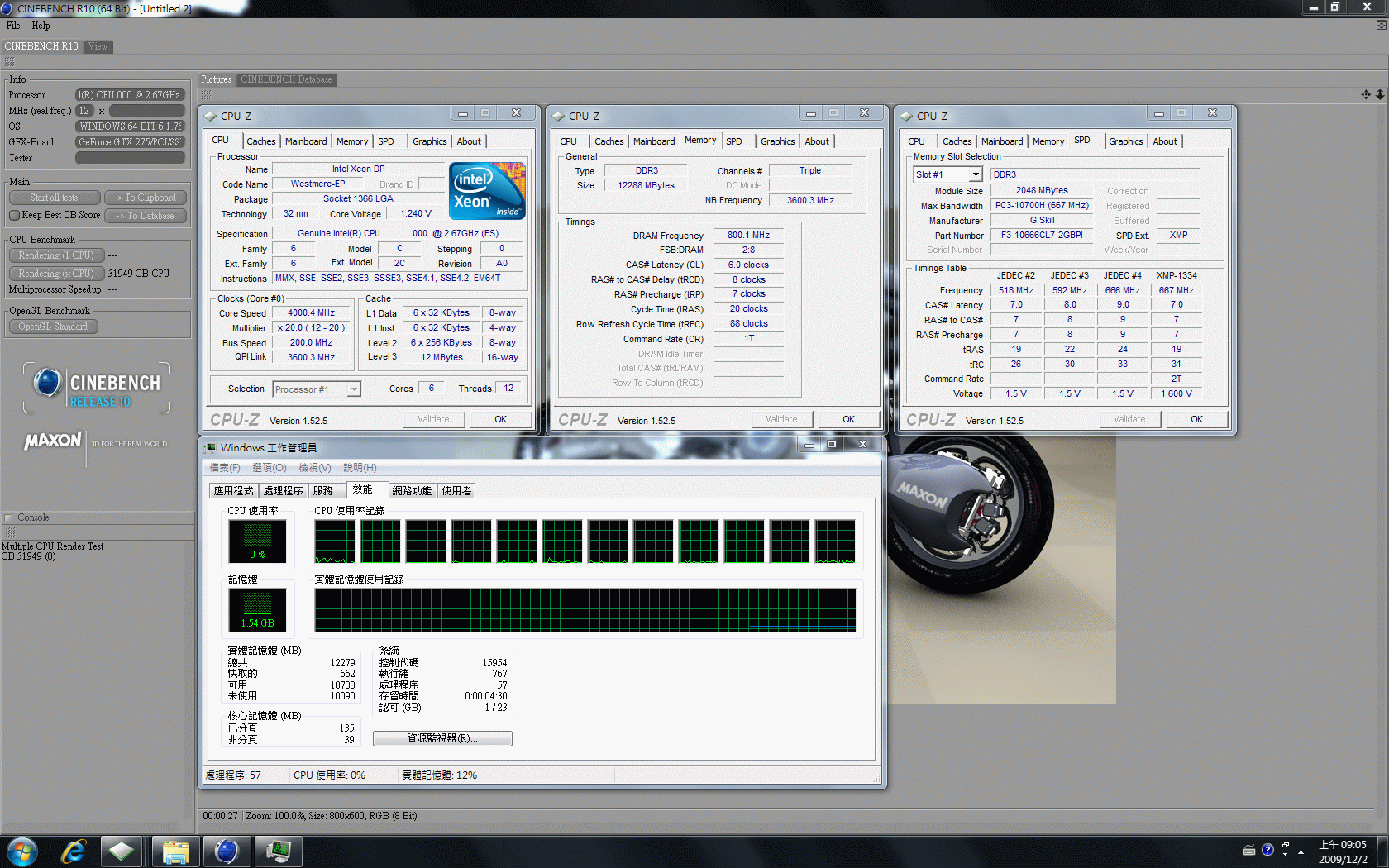This screenshot has height=868, width=1389.
Task: Click the Cinebench title bar app icon
Action: (x=7, y=8)
